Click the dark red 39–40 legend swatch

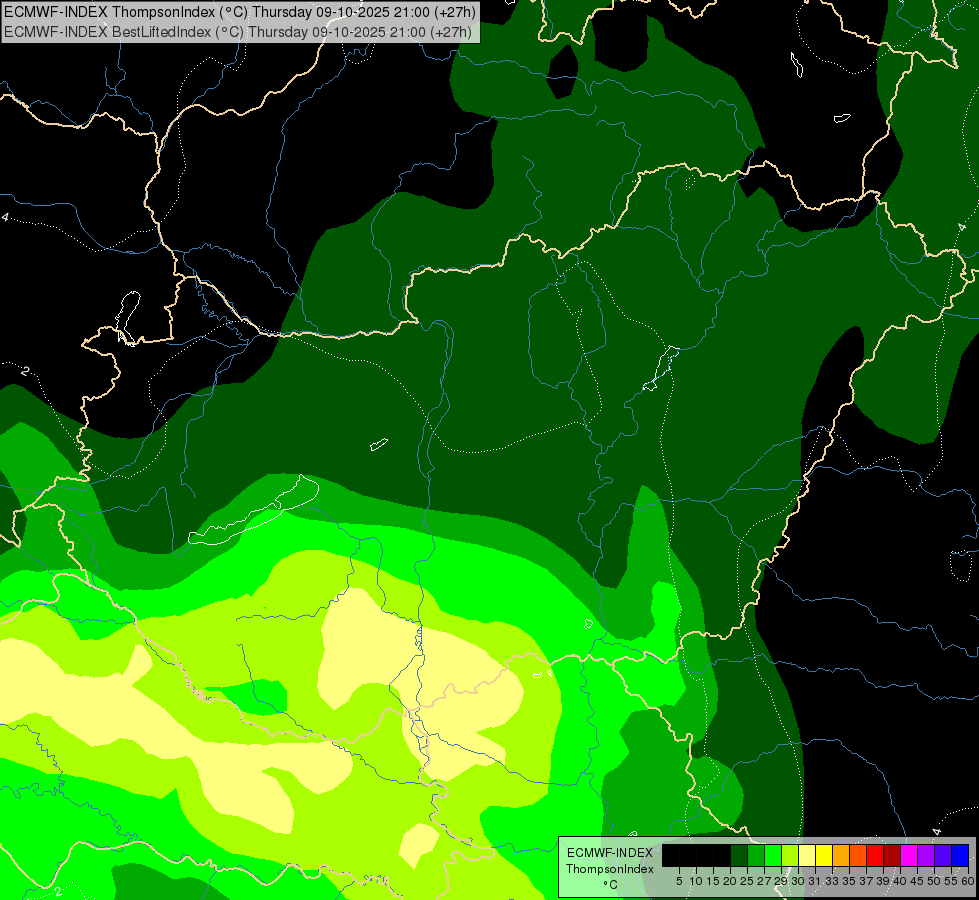[x=891, y=855]
